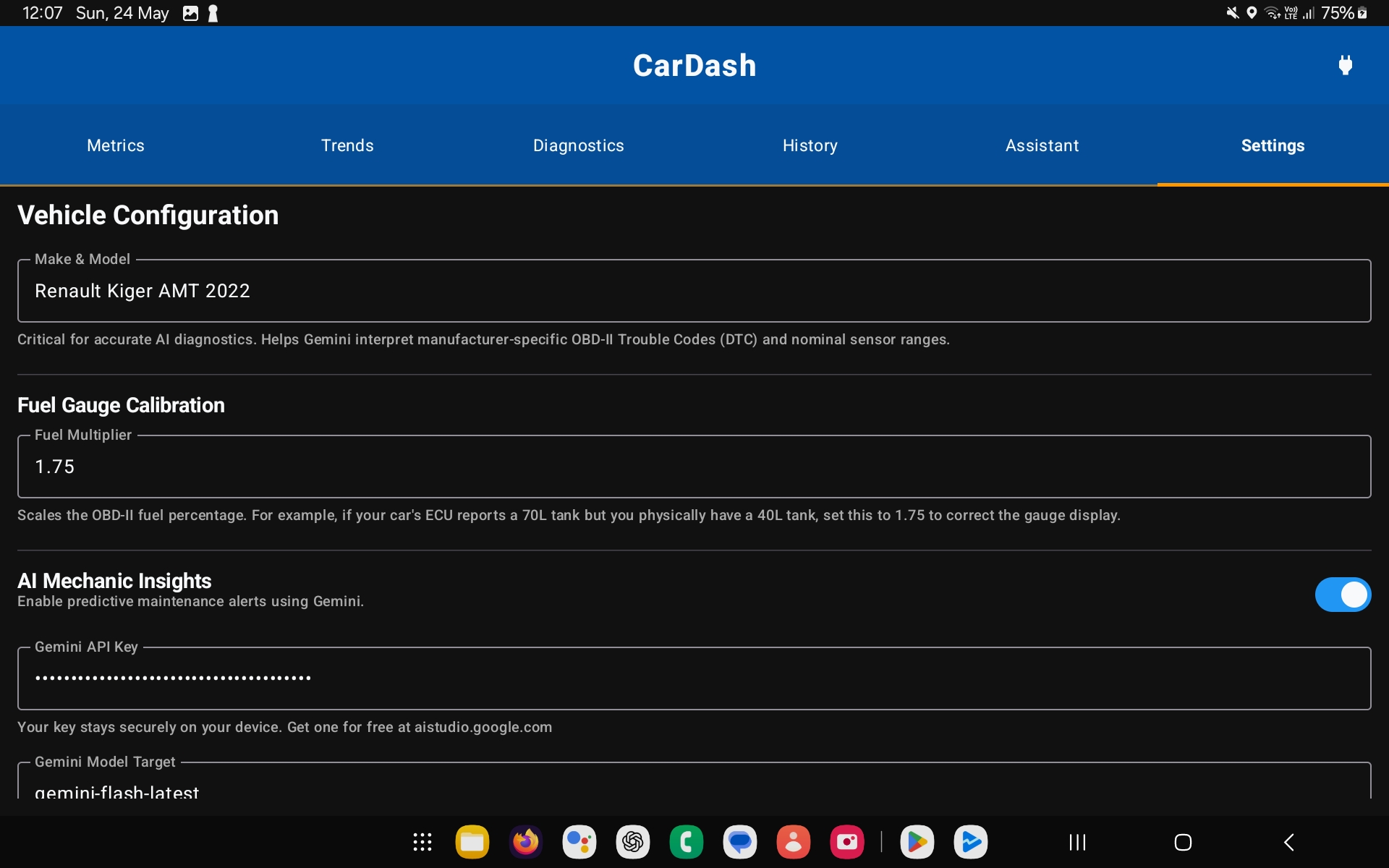This screenshot has width=1389, height=868.
Task: Edit the Fuel Multiplier field
Action: (694, 467)
